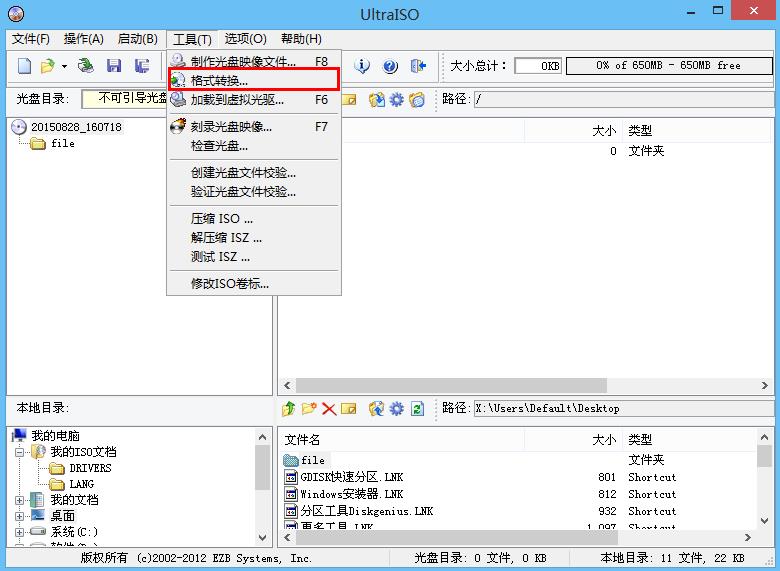Click the 大小总计 size field showing 0KB
This screenshot has height=571, width=780.
coord(538,66)
